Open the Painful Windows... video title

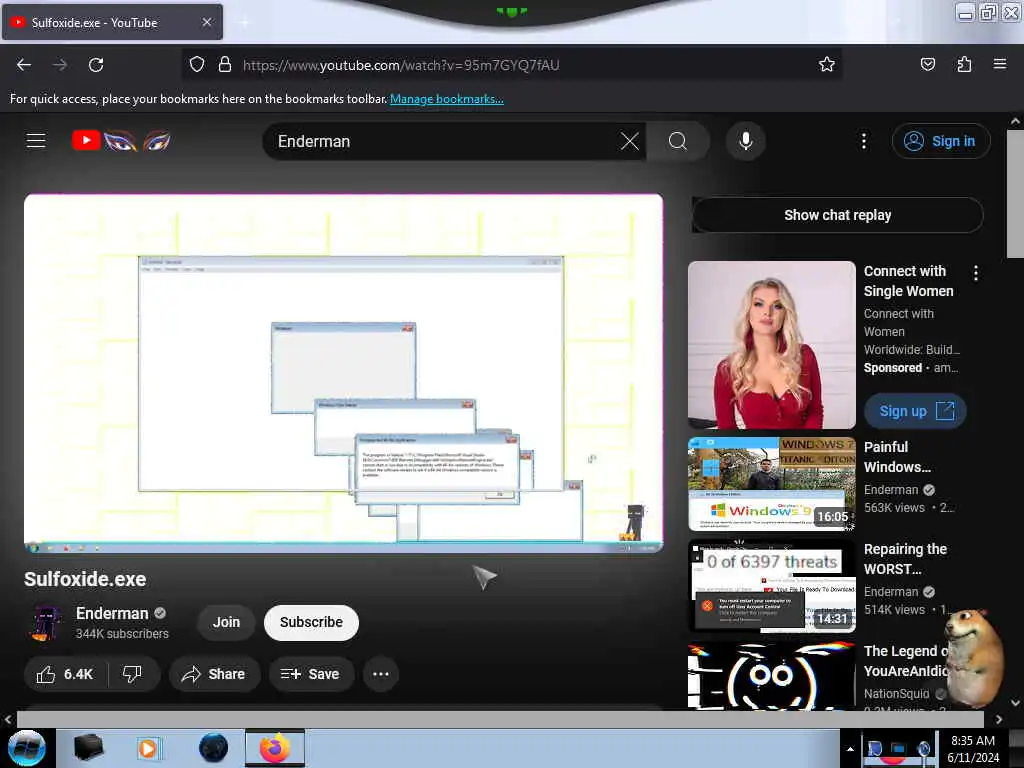coord(897,457)
